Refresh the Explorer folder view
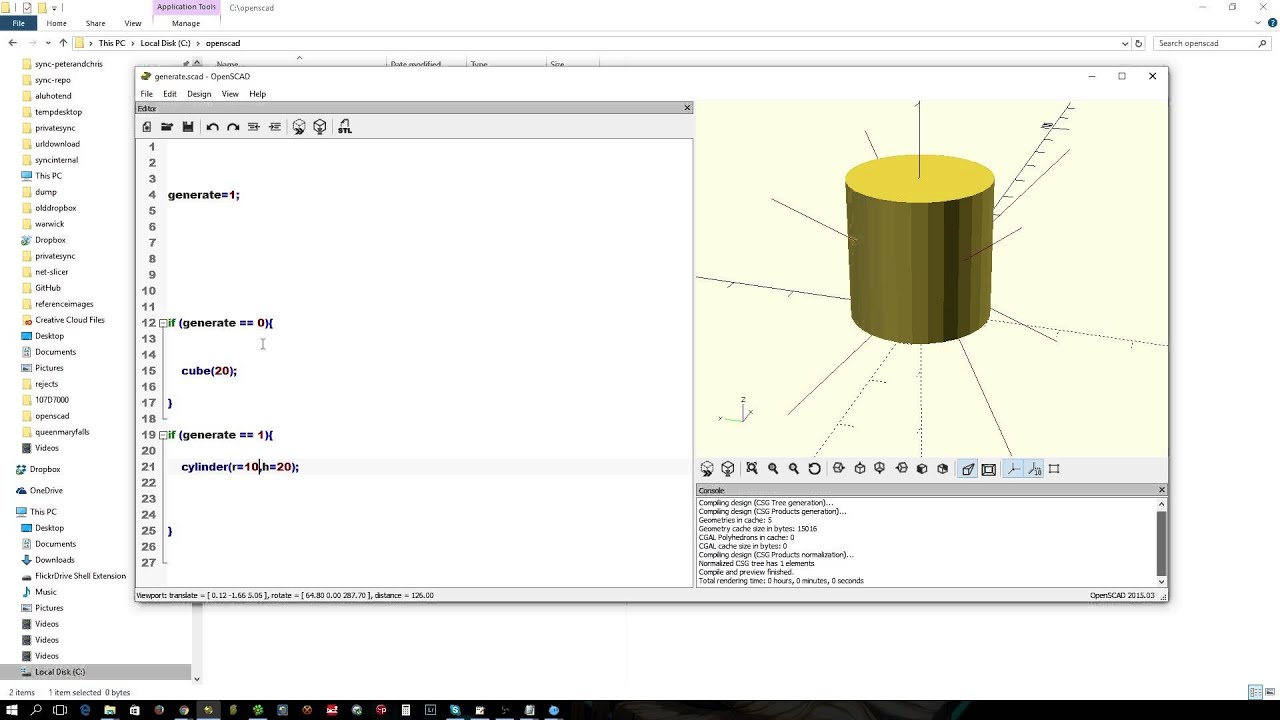The image size is (1280, 720). pyautogui.click(x=1138, y=43)
